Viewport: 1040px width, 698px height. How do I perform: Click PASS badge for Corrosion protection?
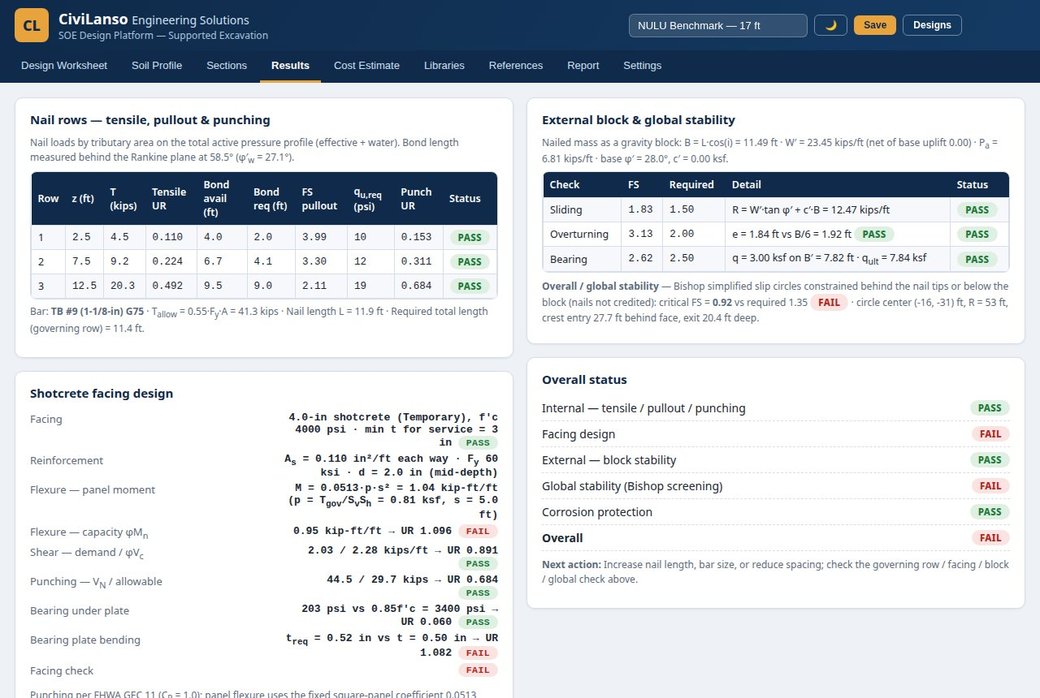click(990, 512)
